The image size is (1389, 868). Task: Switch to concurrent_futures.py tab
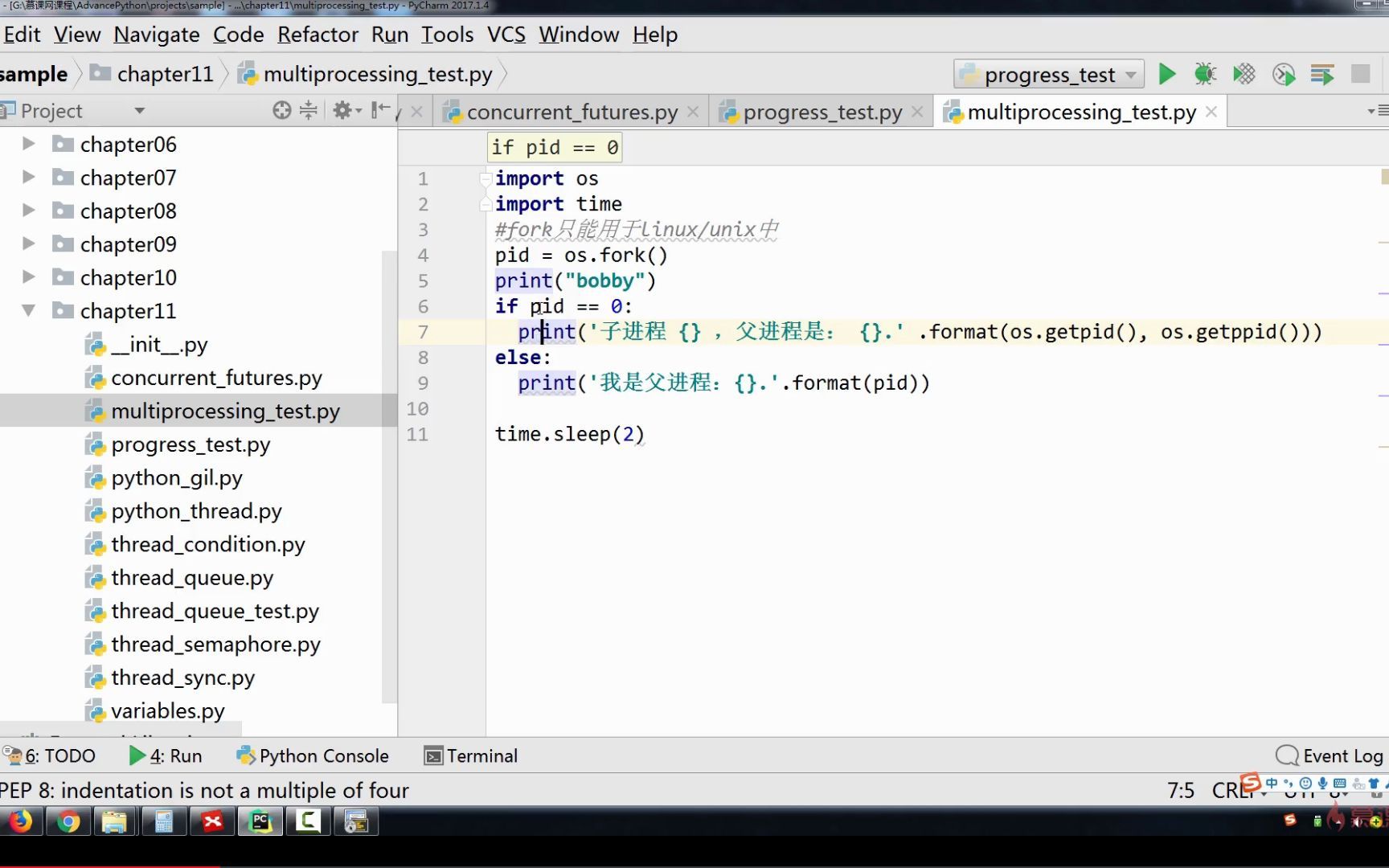click(572, 112)
